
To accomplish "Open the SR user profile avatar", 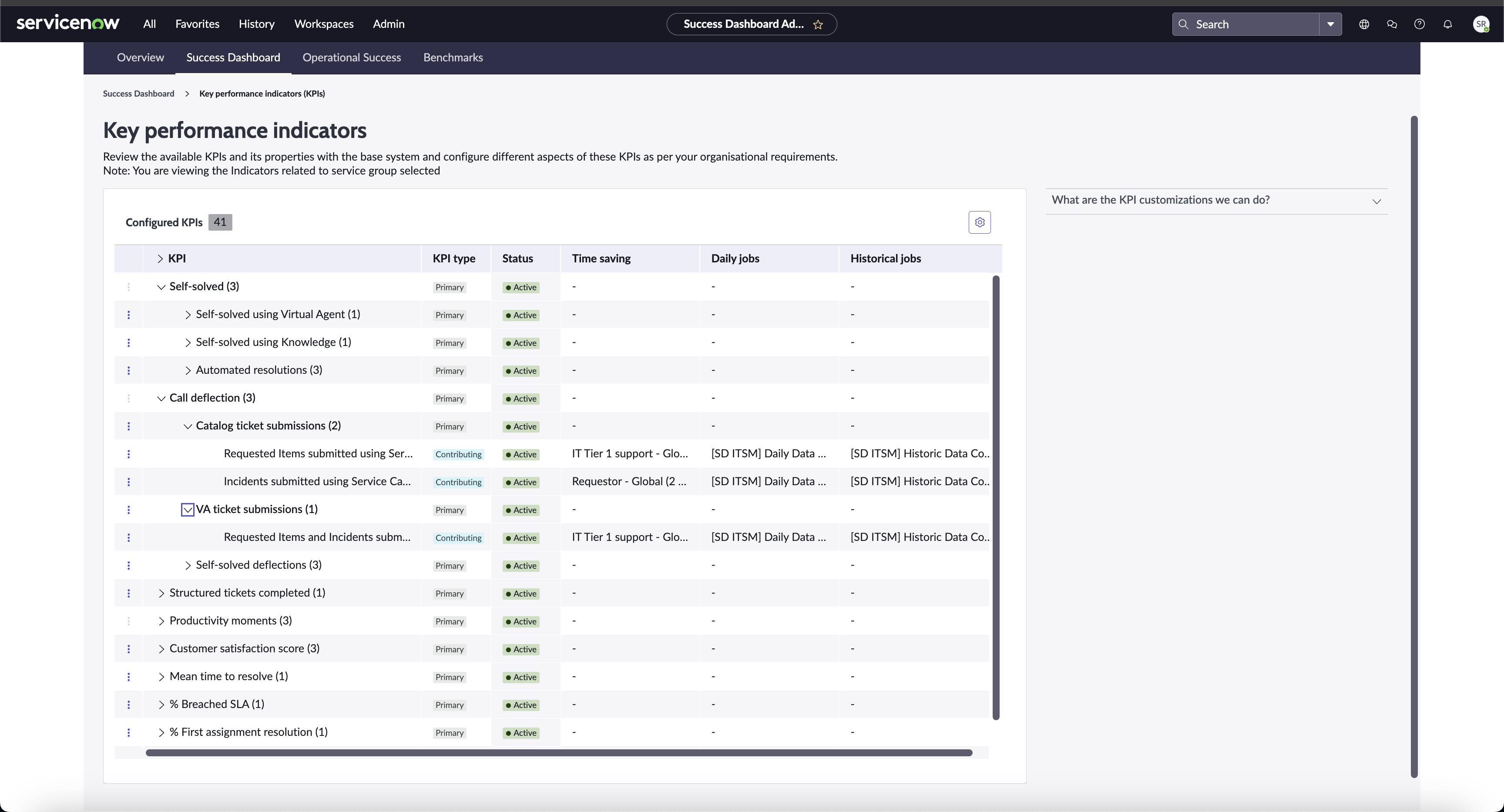I will click(1480, 24).
